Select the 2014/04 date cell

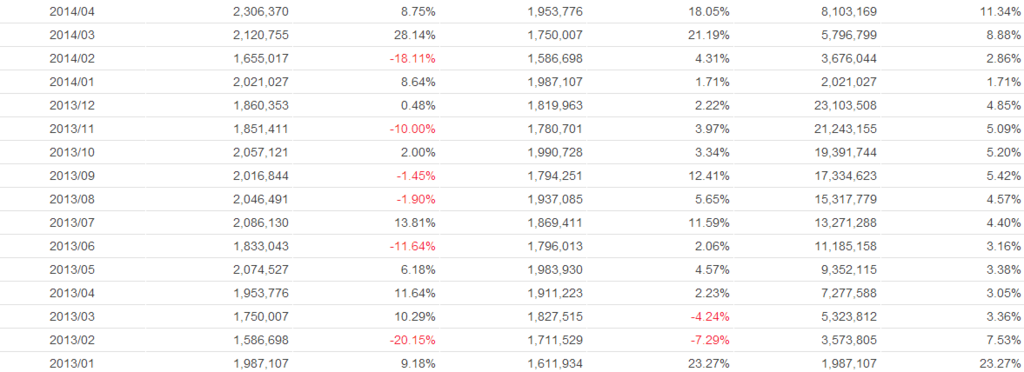point(72,11)
